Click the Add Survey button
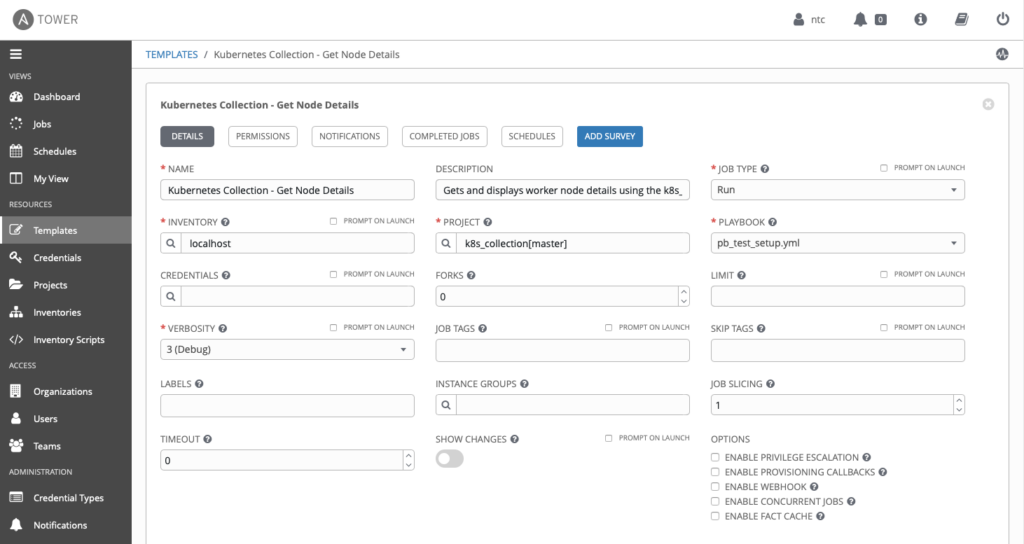 [x=610, y=136]
